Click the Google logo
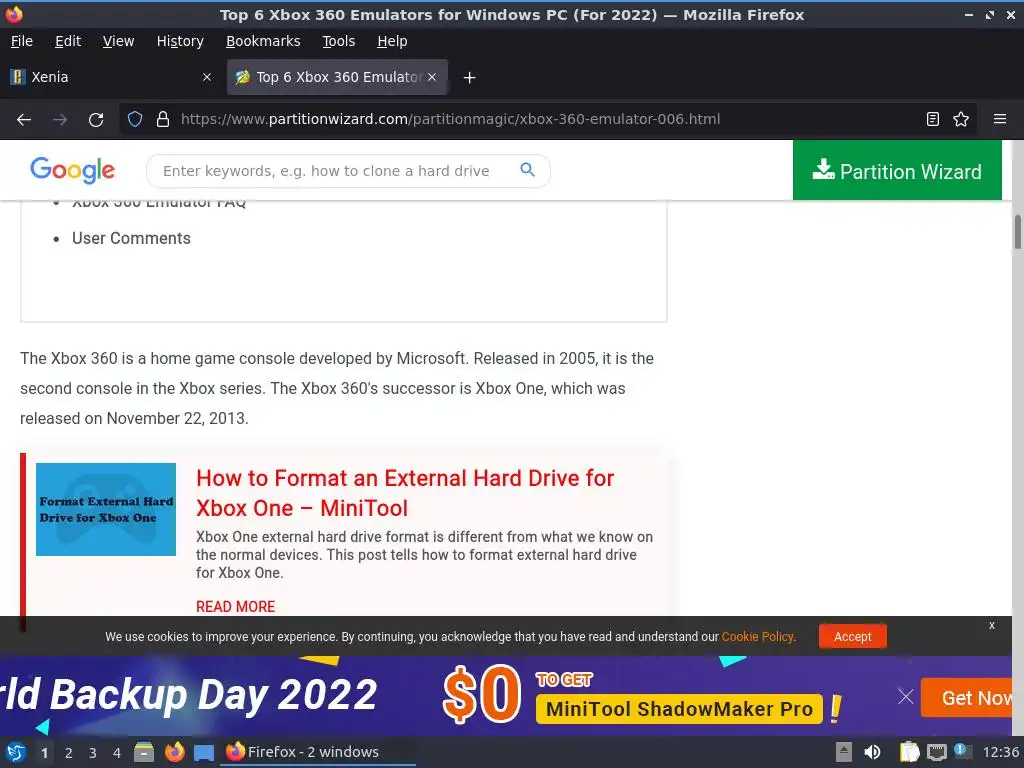 click(72, 170)
